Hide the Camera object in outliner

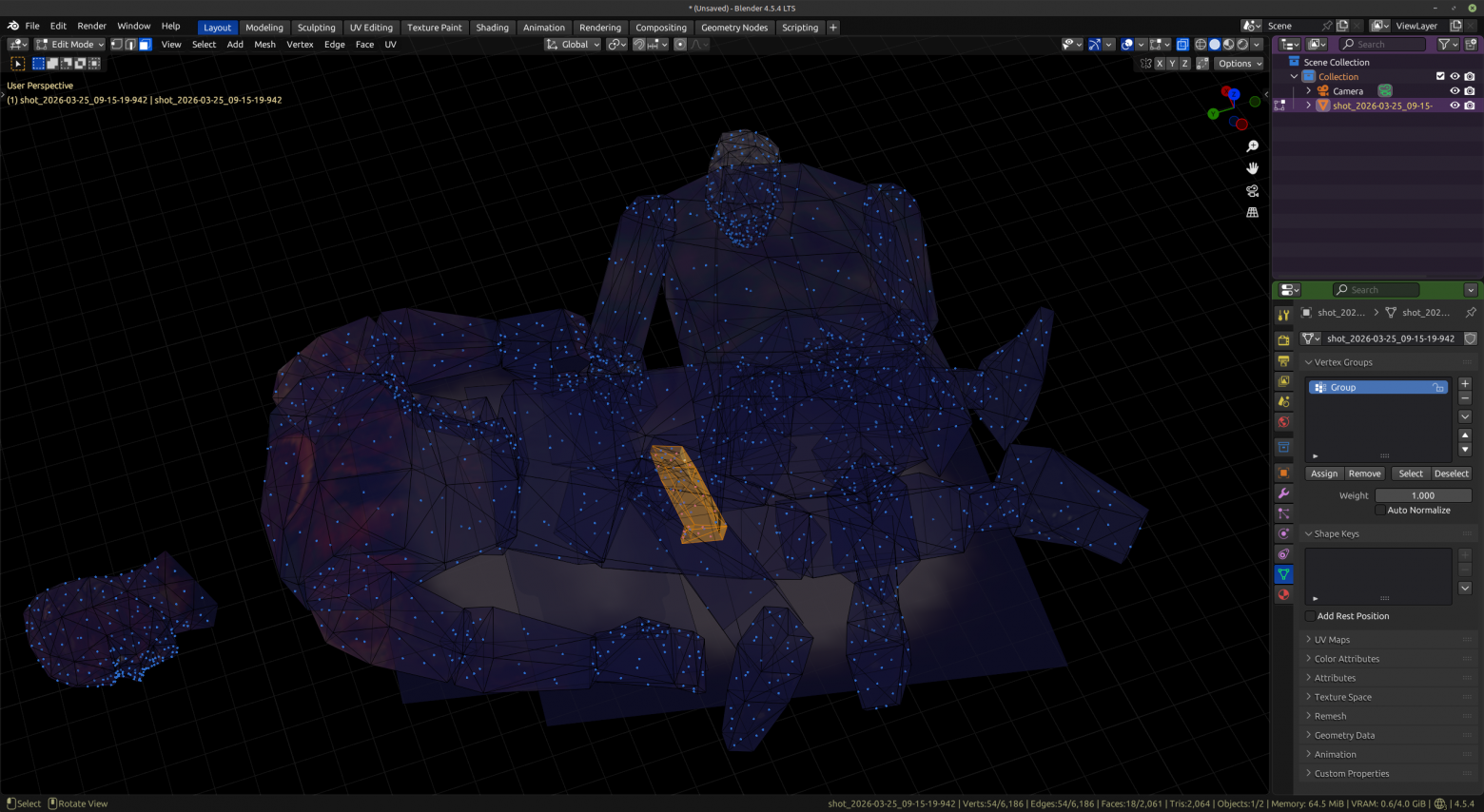(1455, 91)
